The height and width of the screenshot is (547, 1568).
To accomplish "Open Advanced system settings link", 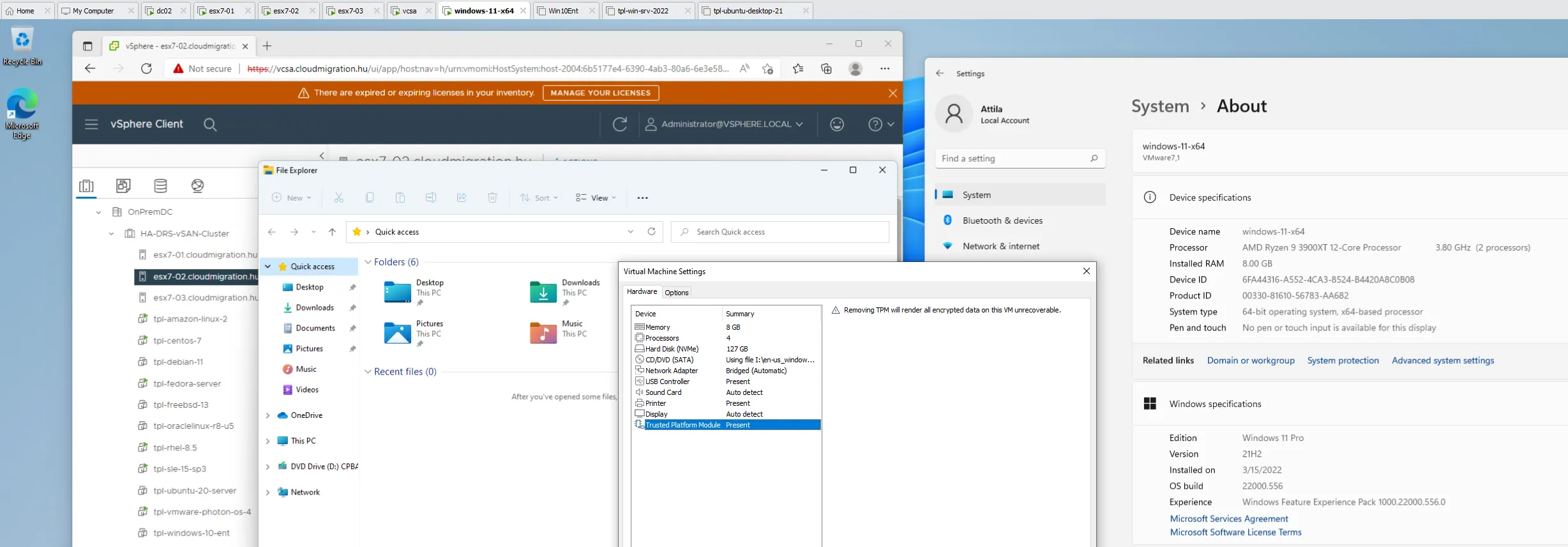I will (1443, 360).
